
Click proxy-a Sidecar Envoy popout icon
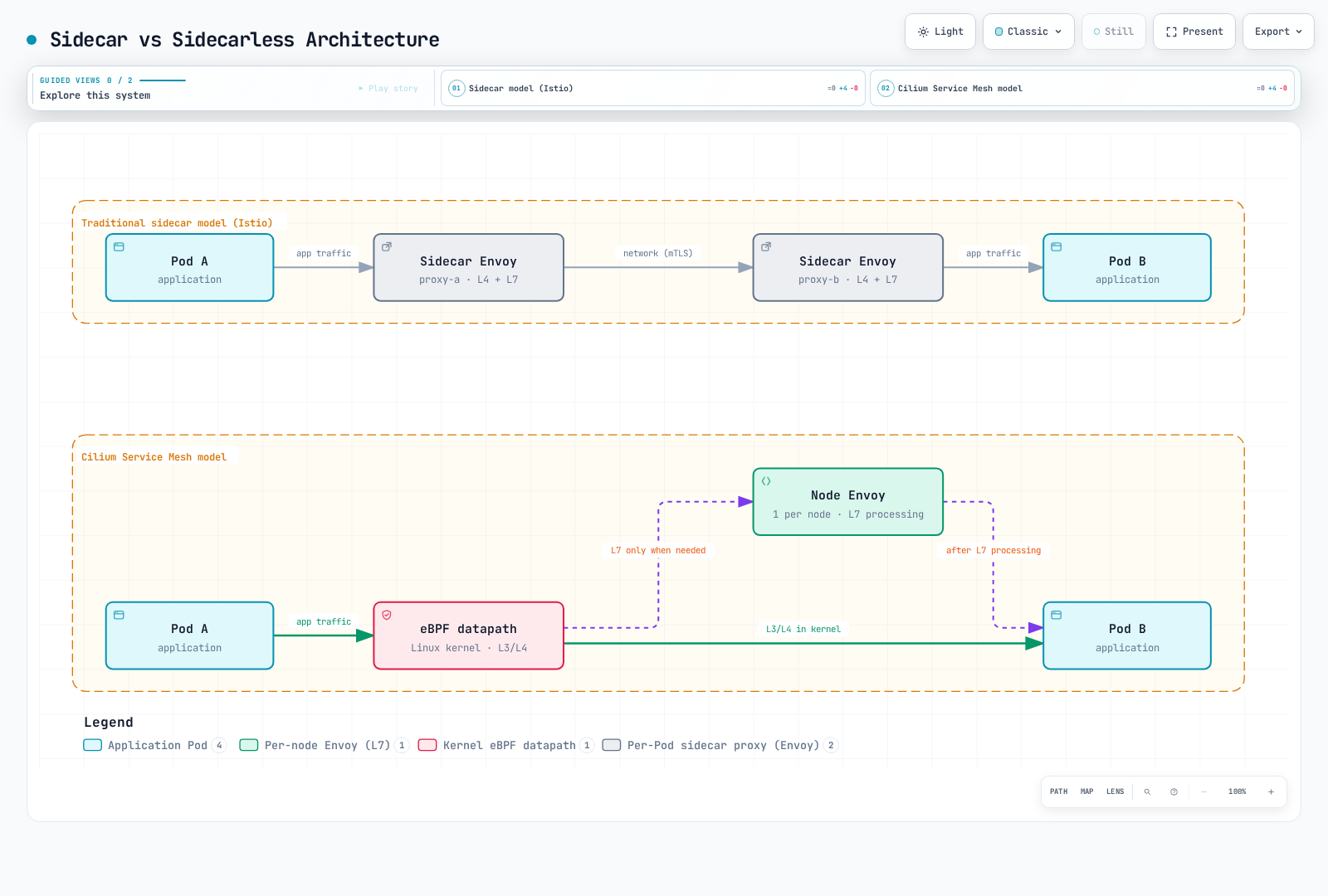[387, 246]
